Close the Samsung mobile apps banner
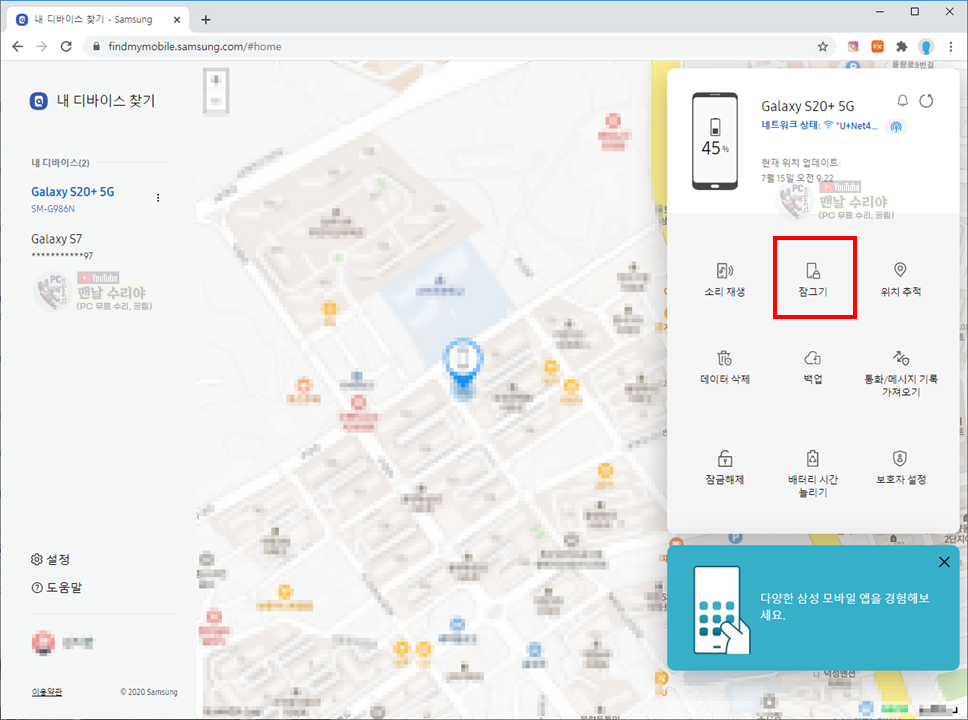This screenshot has width=968, height=720. coord(944,562)
